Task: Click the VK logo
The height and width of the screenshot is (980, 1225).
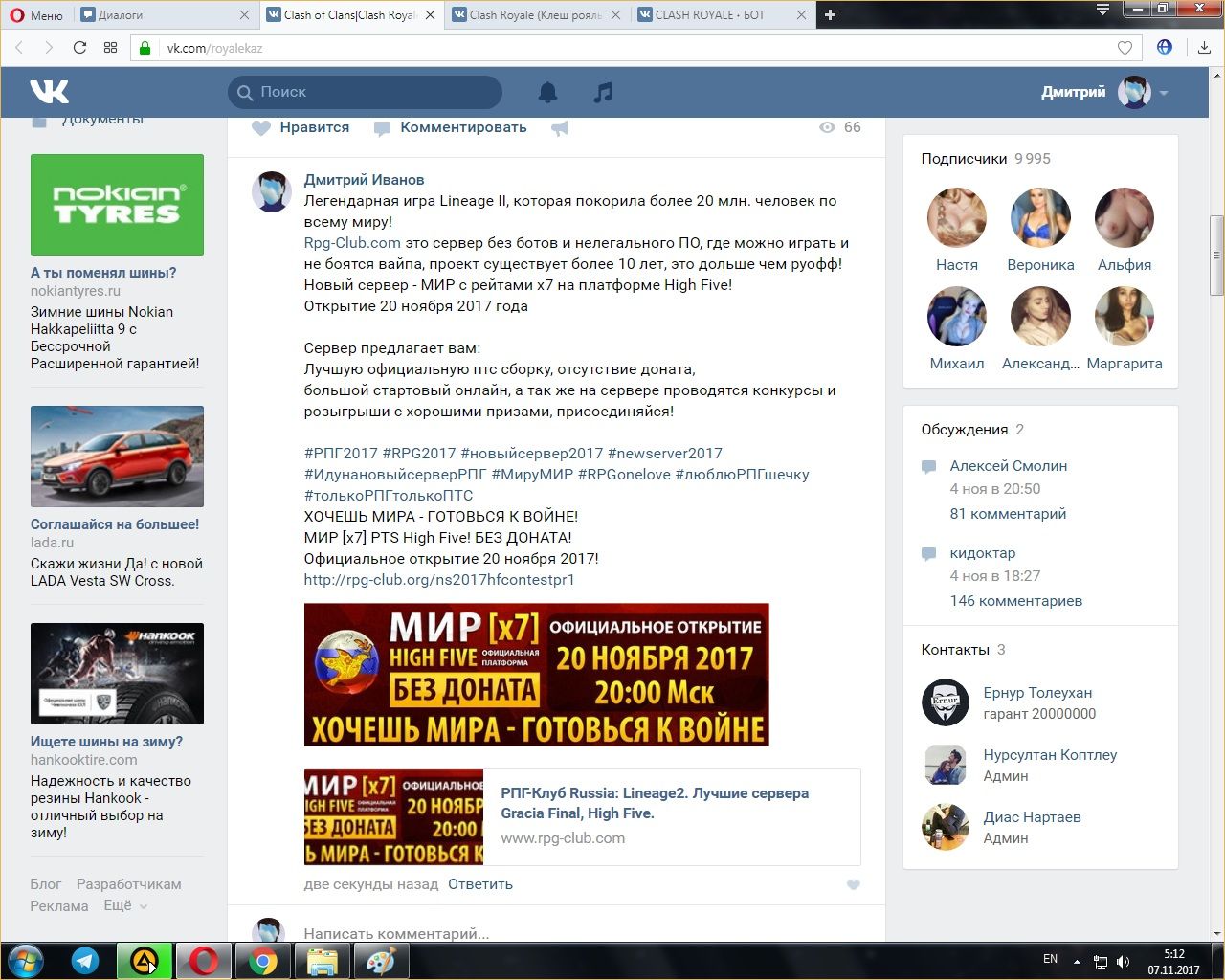Action: [x=49, y=92]
